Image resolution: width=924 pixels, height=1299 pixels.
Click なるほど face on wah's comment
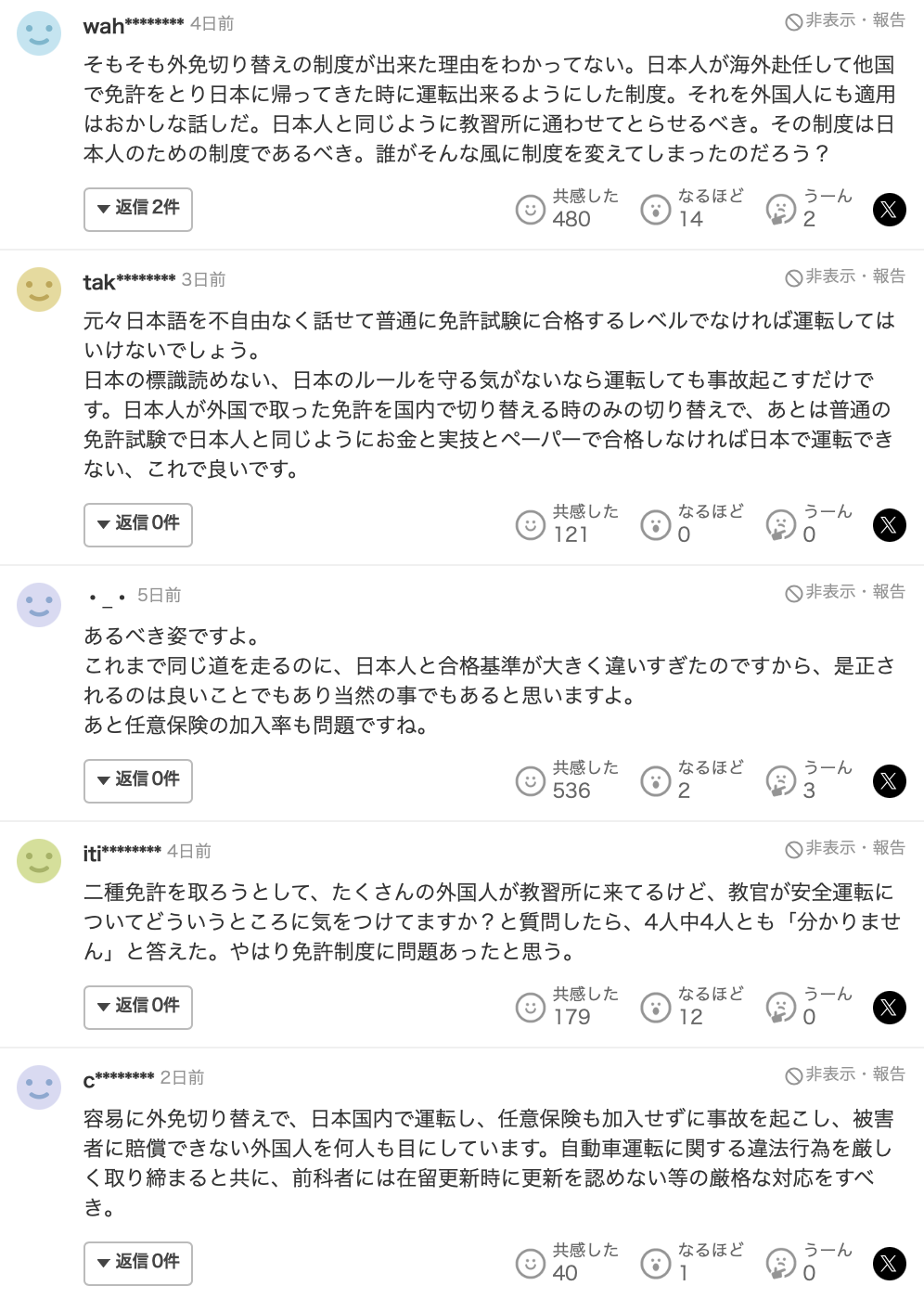pyautogui.click(x=656, y=210)
